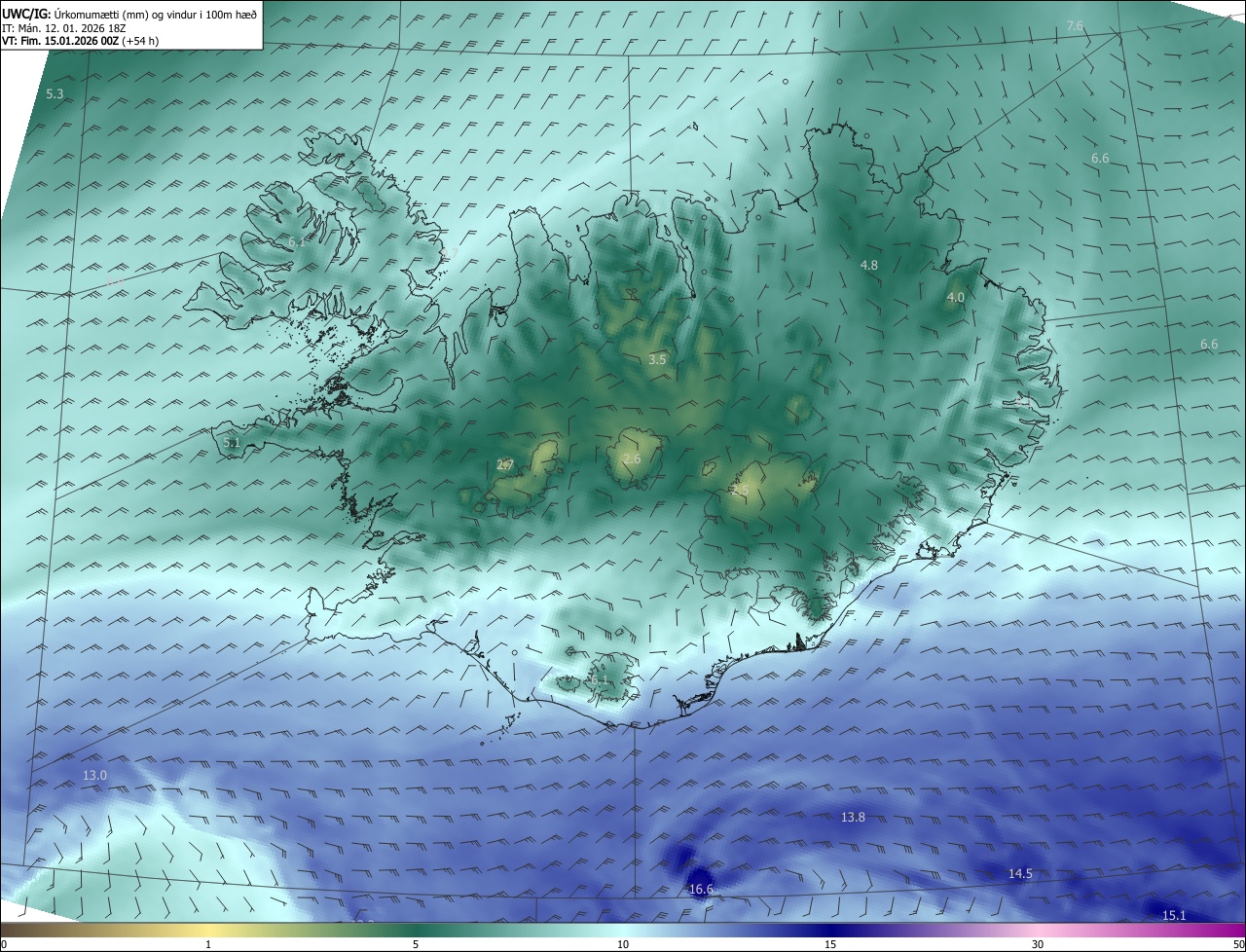This screenshot has width=1246, height=952.
Task: Click the colour bar tick label 50
Action: pyautogui.click(x=1237, y=944)
